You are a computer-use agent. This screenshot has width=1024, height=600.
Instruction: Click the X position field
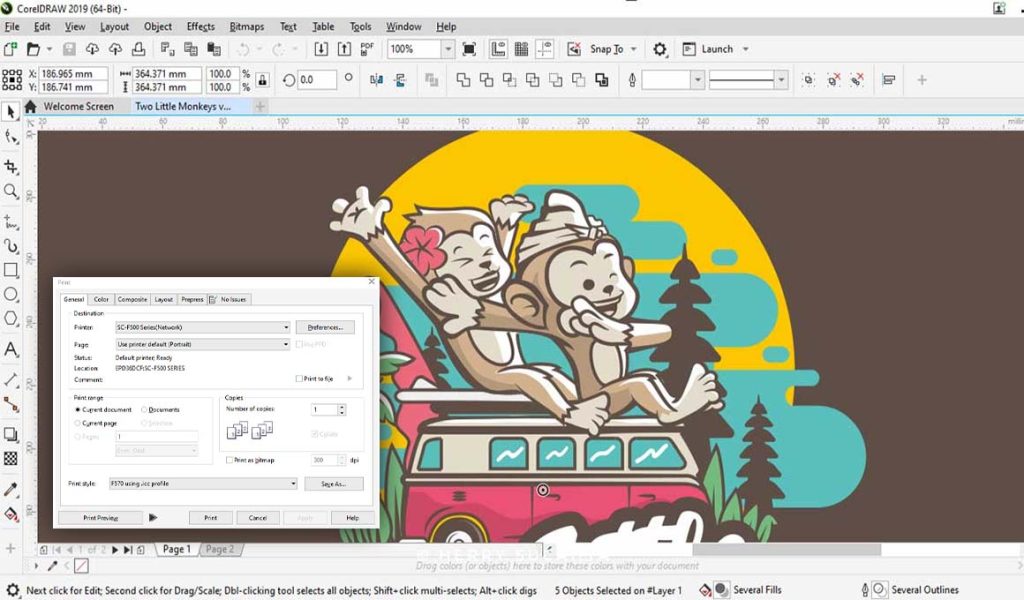click(74, 74)
